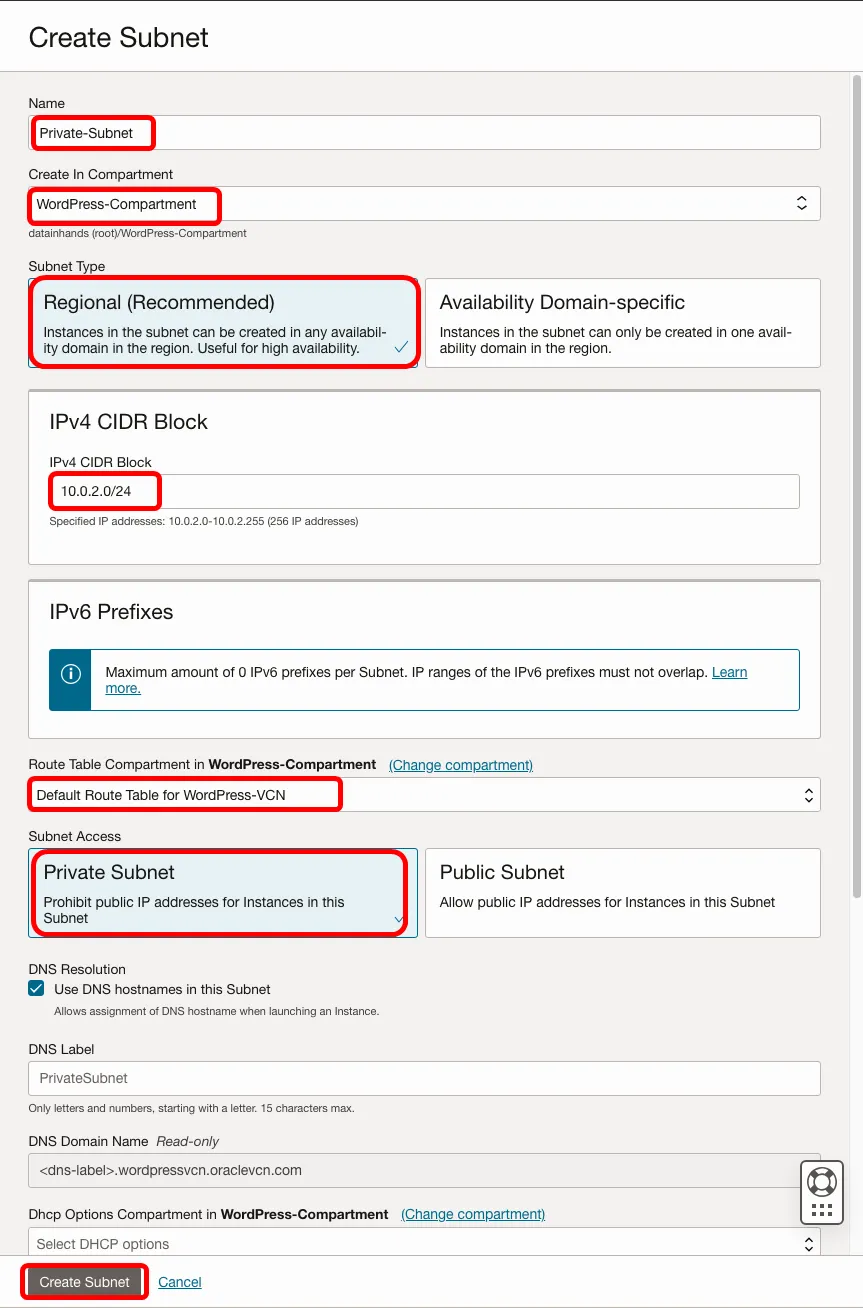863x1308 pixels.
Task: Expand Select DHCP options dropdown
Action: coord(424,1243)
